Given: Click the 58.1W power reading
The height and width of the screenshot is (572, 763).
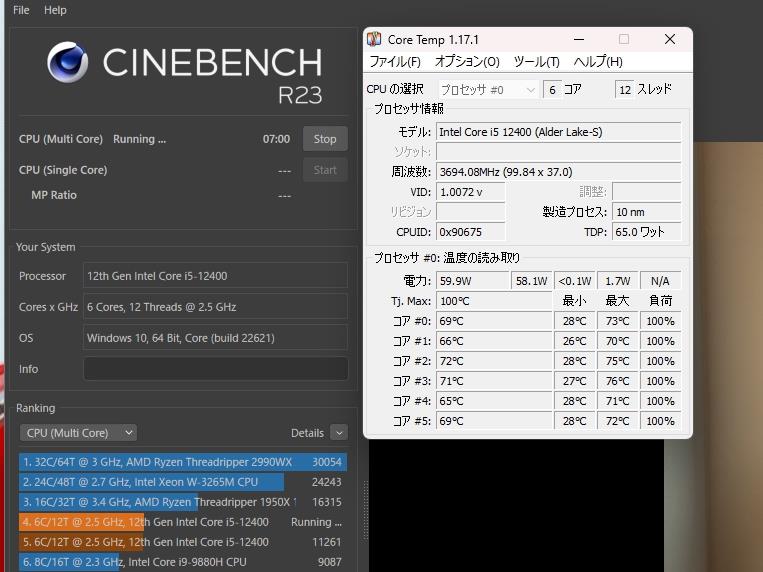Looking at the screenshot, I should pos(531,281).
